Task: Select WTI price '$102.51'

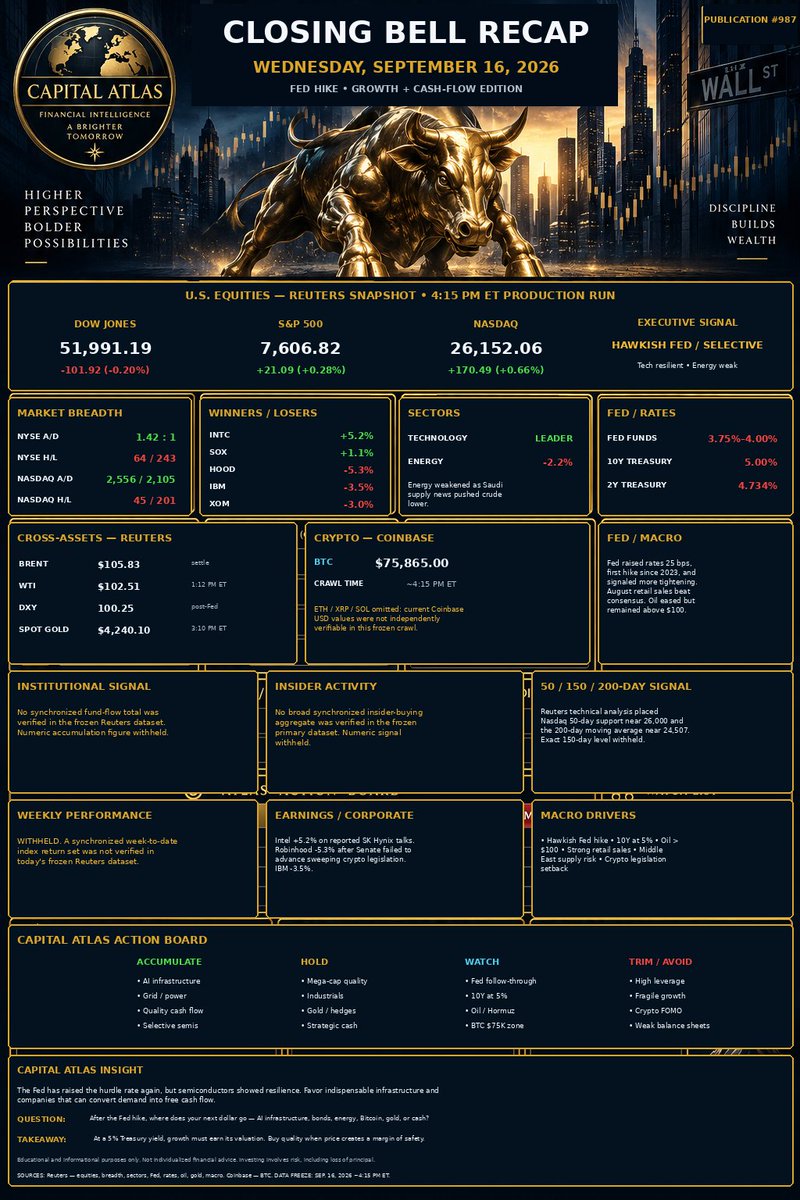Action: [x=119, y=586]
